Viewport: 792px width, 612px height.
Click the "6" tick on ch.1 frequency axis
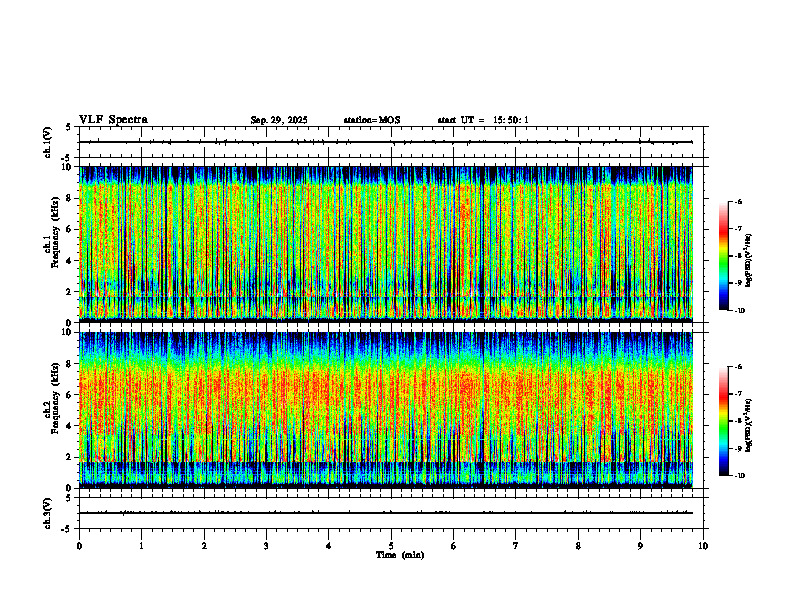(x=70, y=229)
